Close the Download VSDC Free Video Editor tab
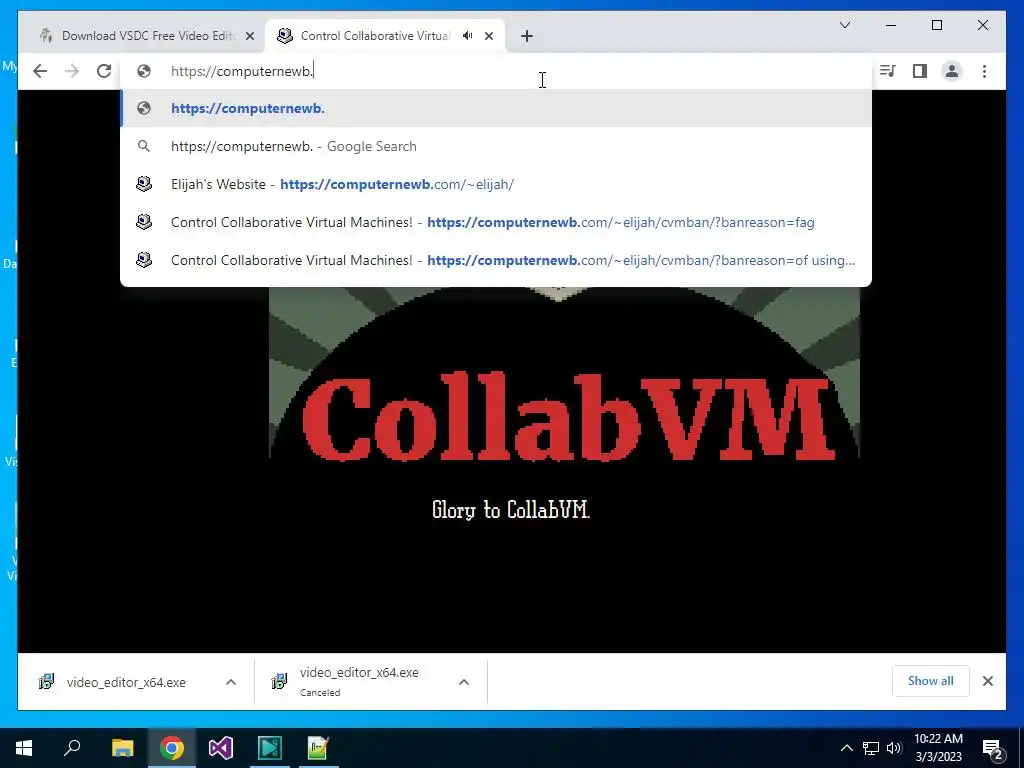 pyautogui.click(x=249, y=36)
